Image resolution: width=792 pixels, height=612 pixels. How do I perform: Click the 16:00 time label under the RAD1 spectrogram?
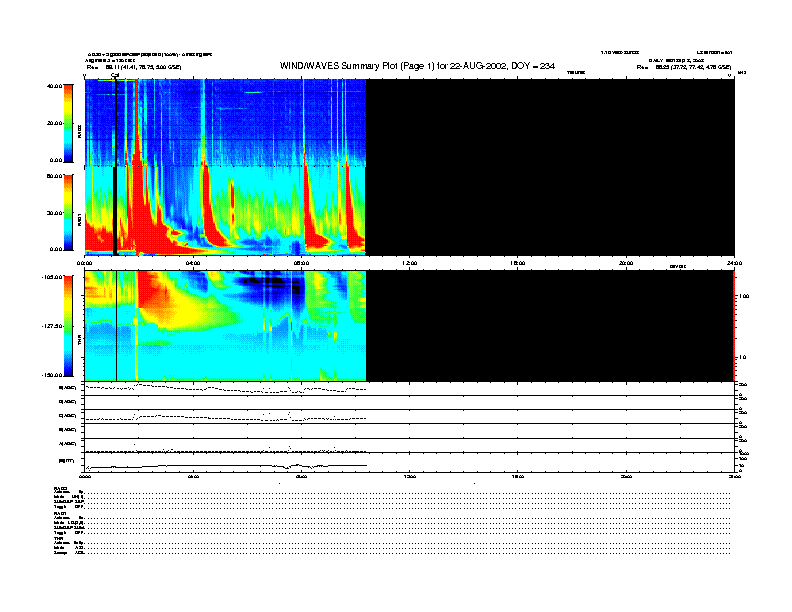(518, 263)
